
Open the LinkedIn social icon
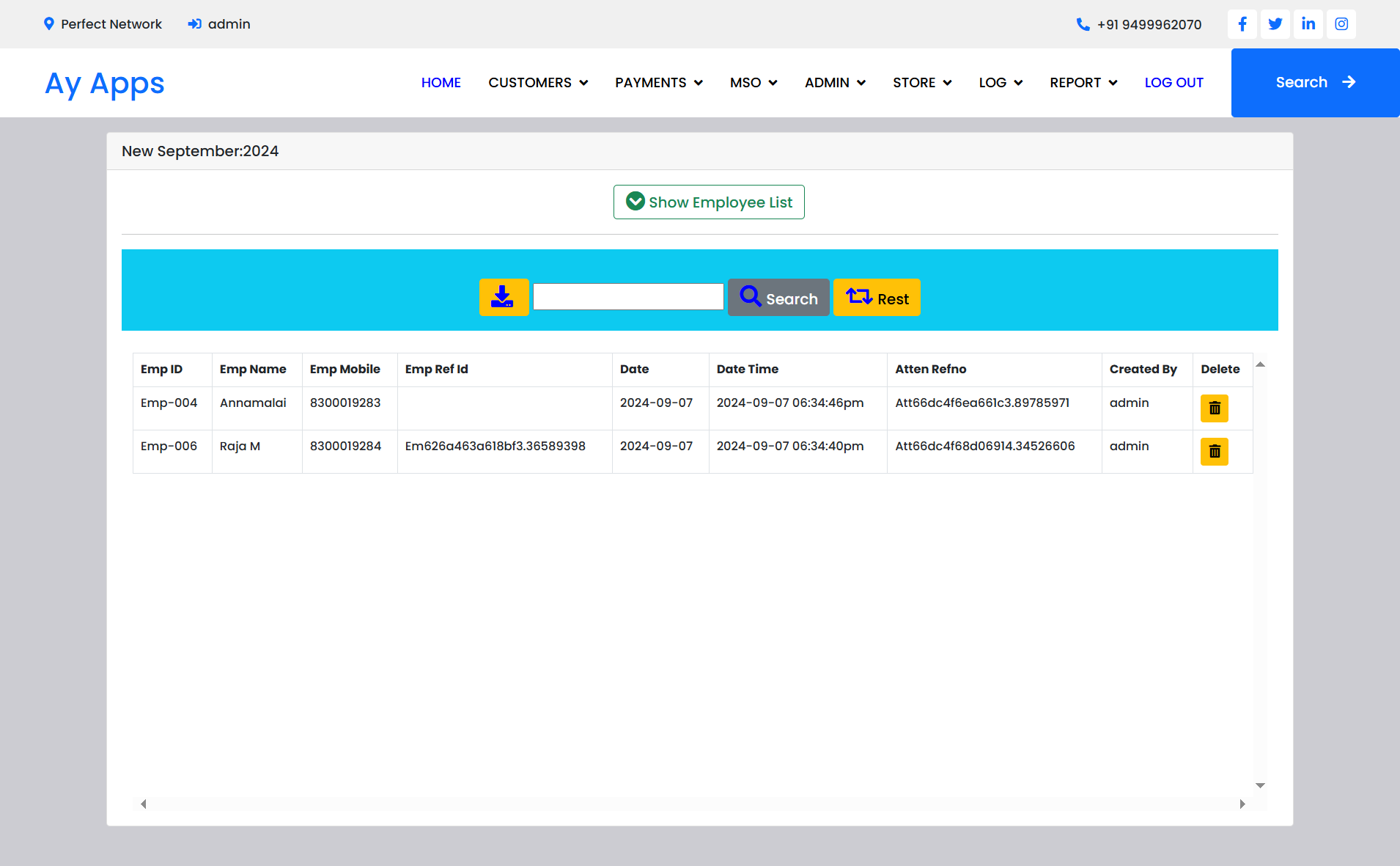(x=1308, y=24)
